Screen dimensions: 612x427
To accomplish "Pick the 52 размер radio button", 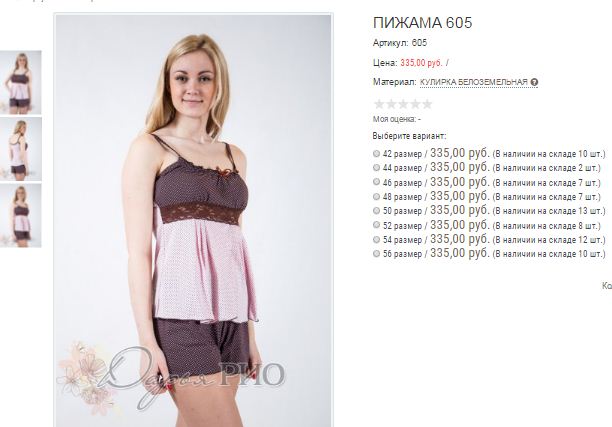I will click(376, 225).
